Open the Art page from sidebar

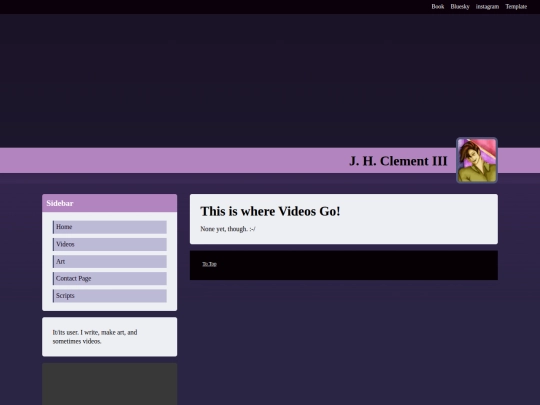[x=110, y=261]
